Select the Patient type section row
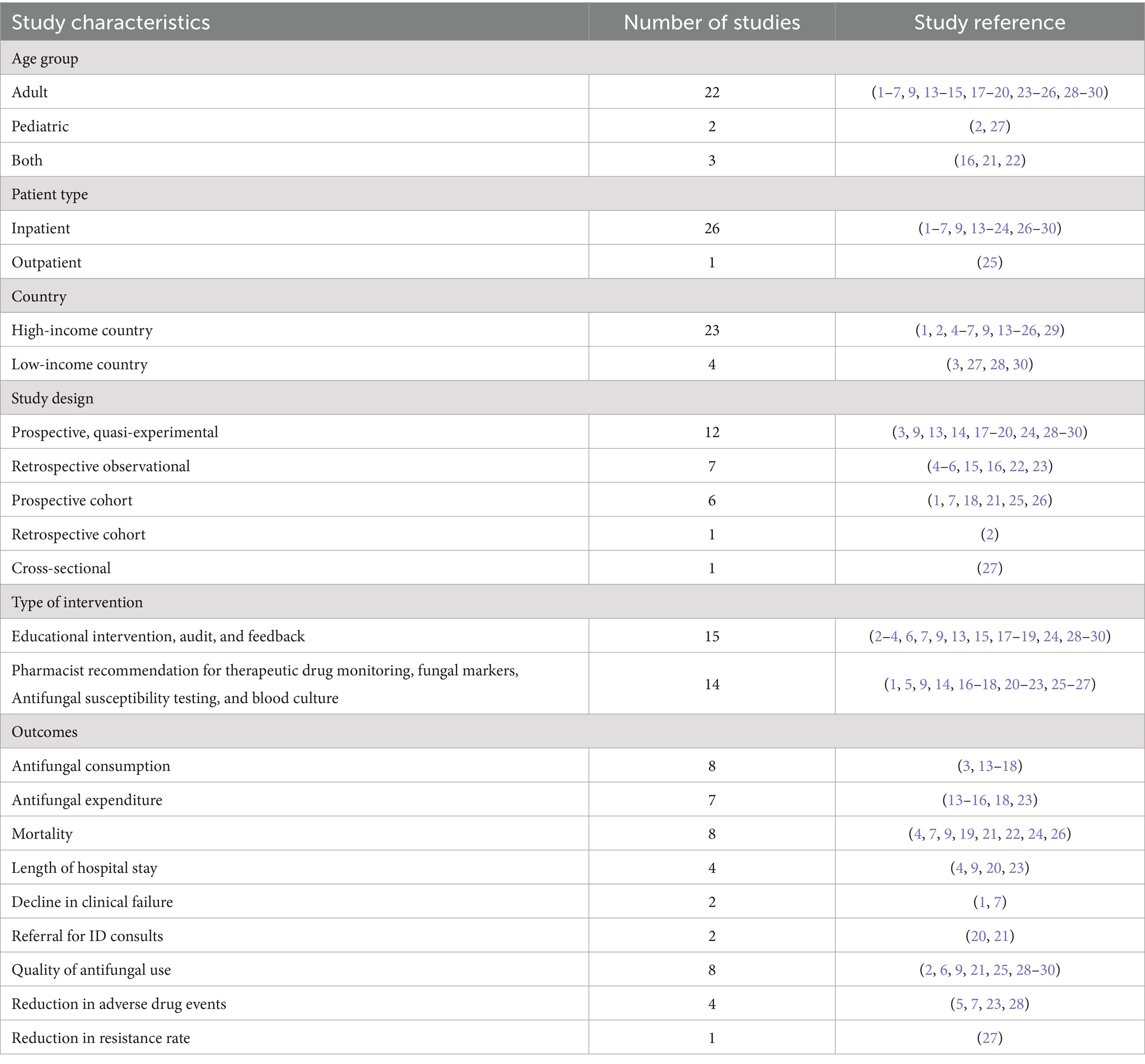The image size is (1145, 1064). click(x=573, y=194)
